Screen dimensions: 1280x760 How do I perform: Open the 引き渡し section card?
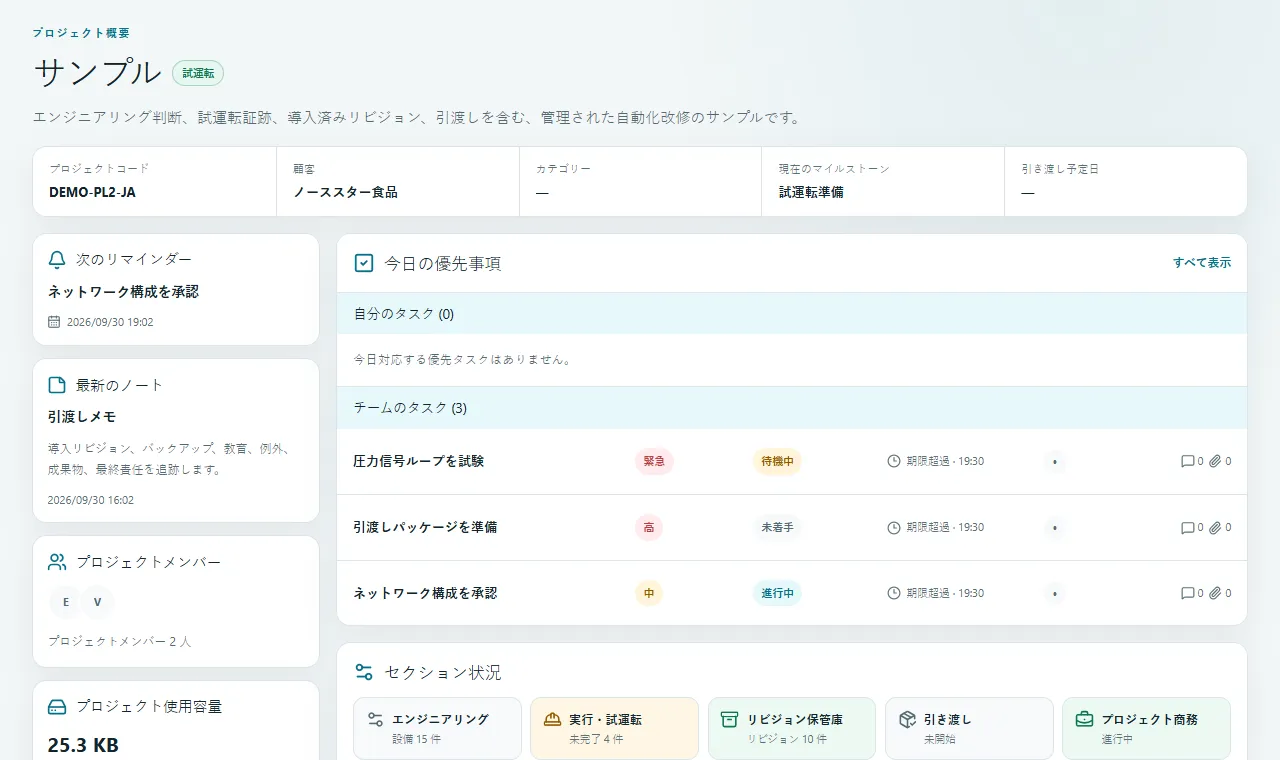pos(969,728)
